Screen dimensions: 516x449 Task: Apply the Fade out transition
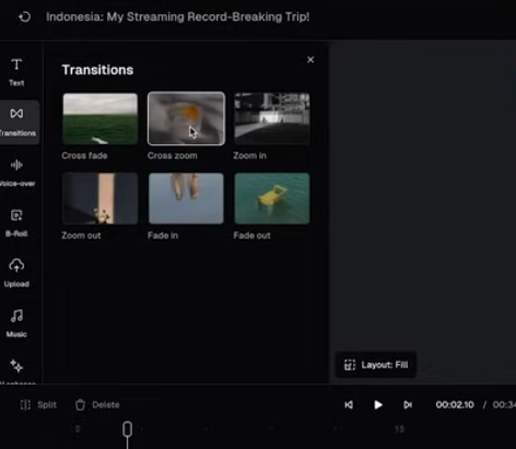click(x=272, y=199)
